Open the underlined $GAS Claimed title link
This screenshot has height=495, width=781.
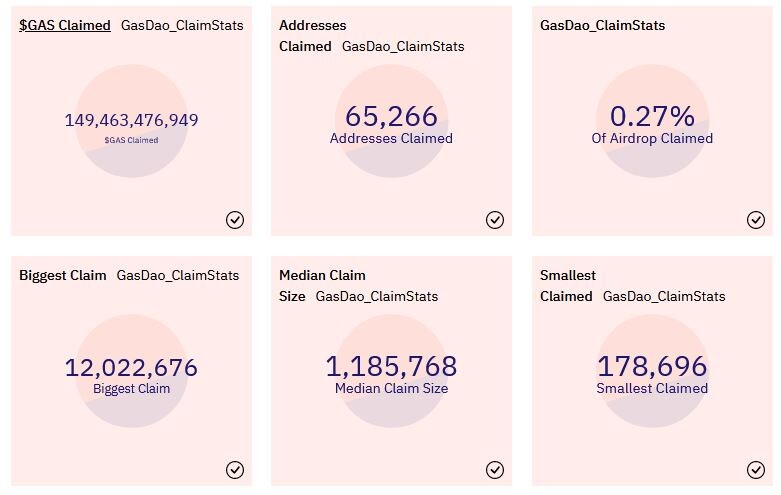point(65,25)
